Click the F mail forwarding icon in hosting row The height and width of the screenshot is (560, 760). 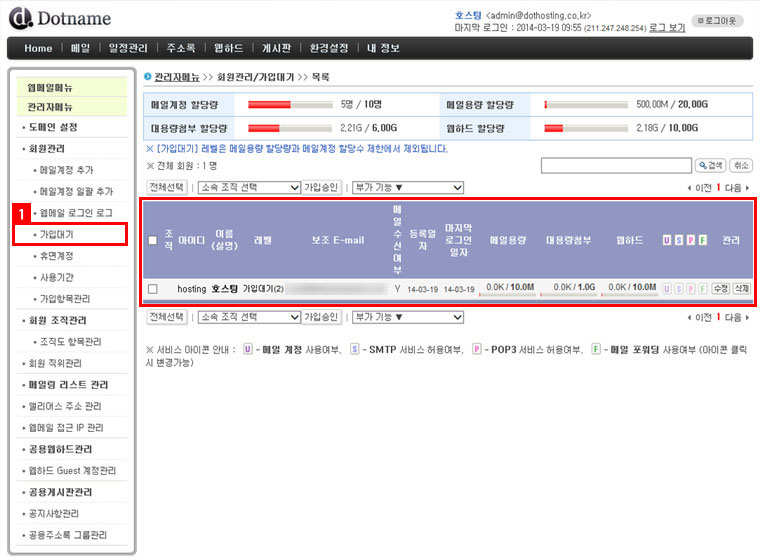point(702,288)
